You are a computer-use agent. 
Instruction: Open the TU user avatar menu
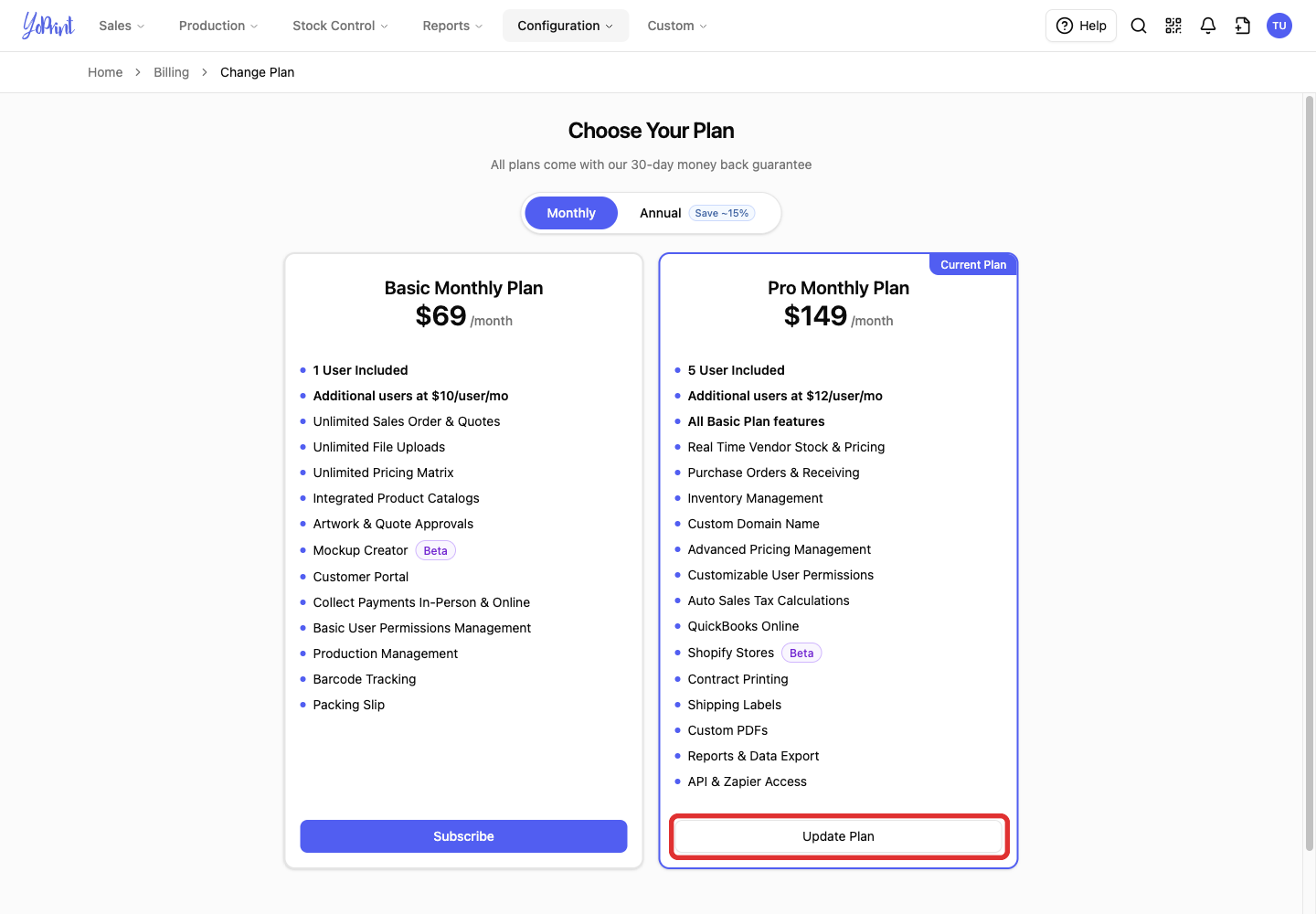(1279, 26)
